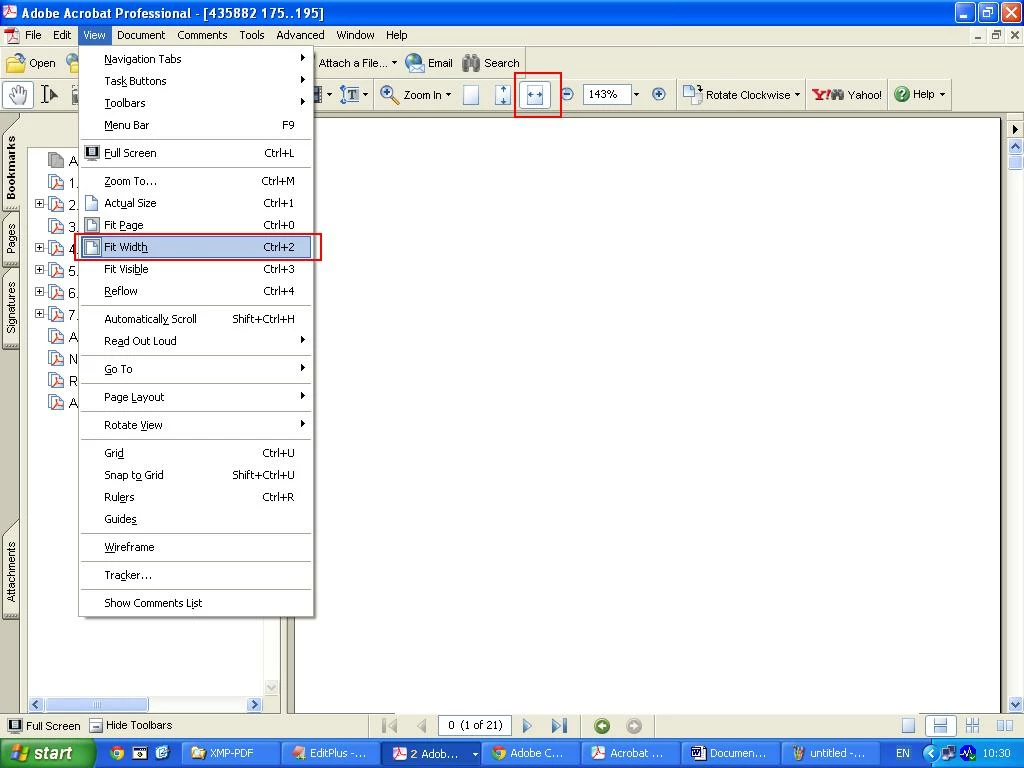
Task: Click the Fit Page toolbar icon
Action: 503,95
